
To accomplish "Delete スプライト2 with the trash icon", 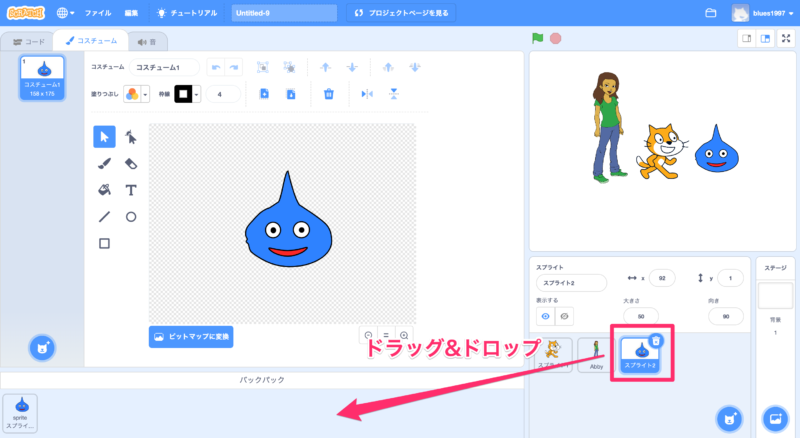I will (656, 341).
